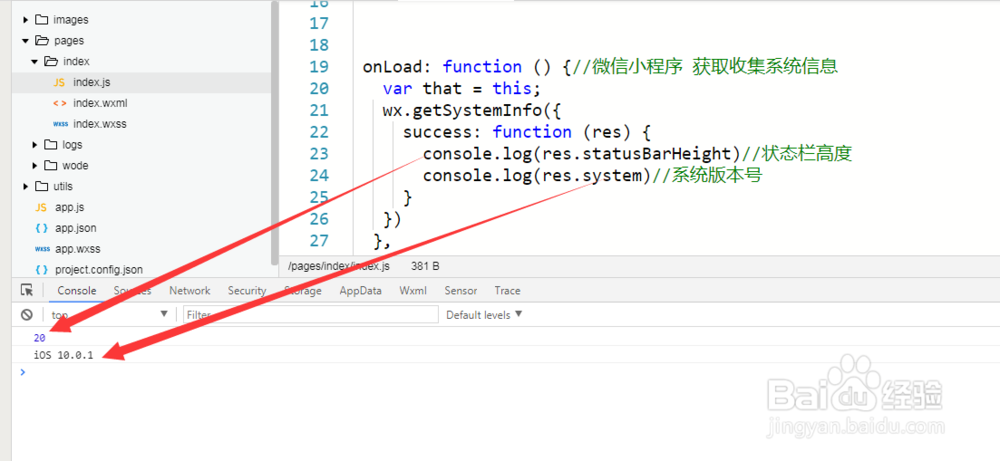Viewport: 1000px width, 461px height.
Task: Select the wode folder label
Action: (75, 166)
